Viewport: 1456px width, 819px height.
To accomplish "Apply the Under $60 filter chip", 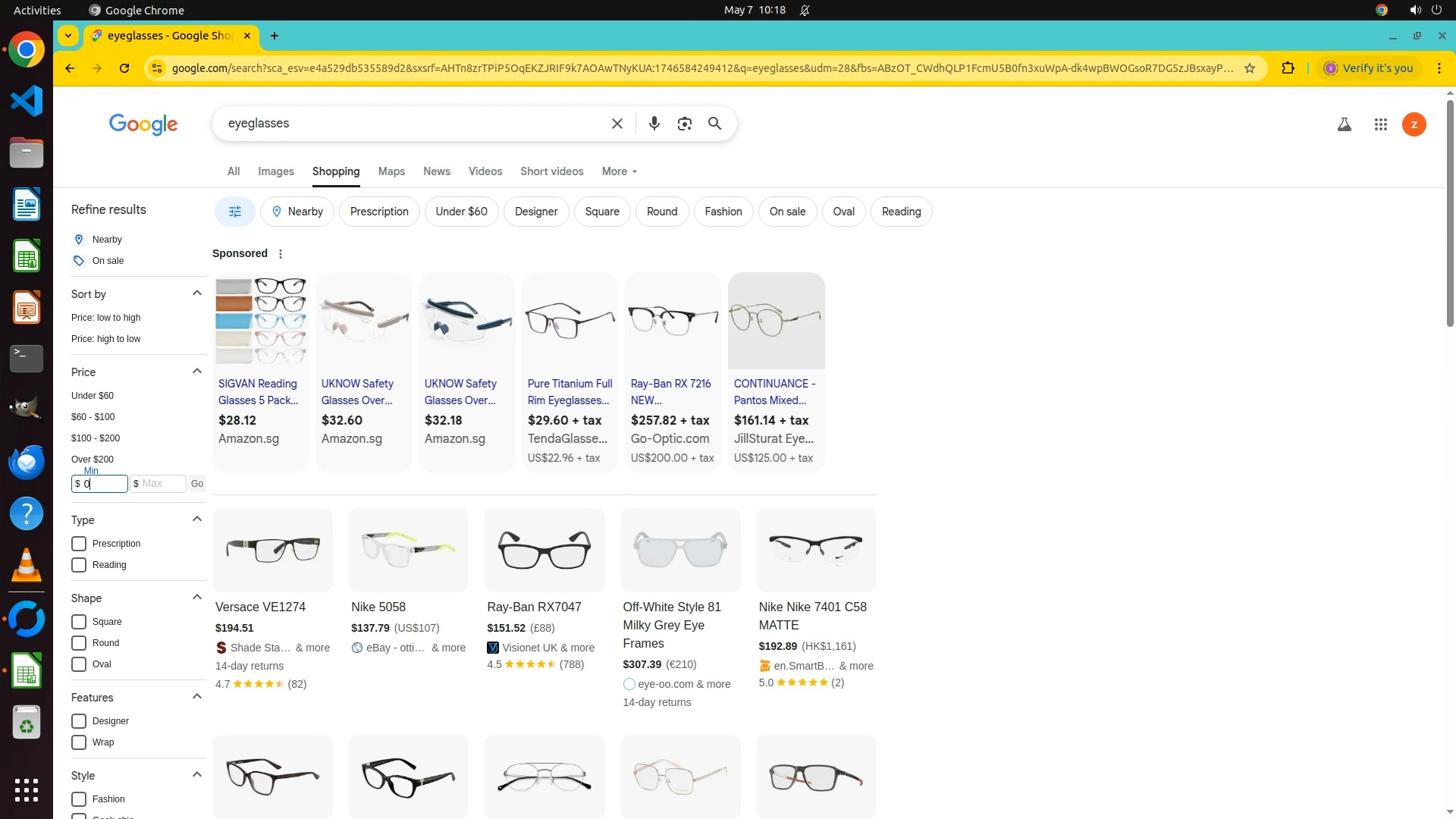I will [x=461, y=212].
